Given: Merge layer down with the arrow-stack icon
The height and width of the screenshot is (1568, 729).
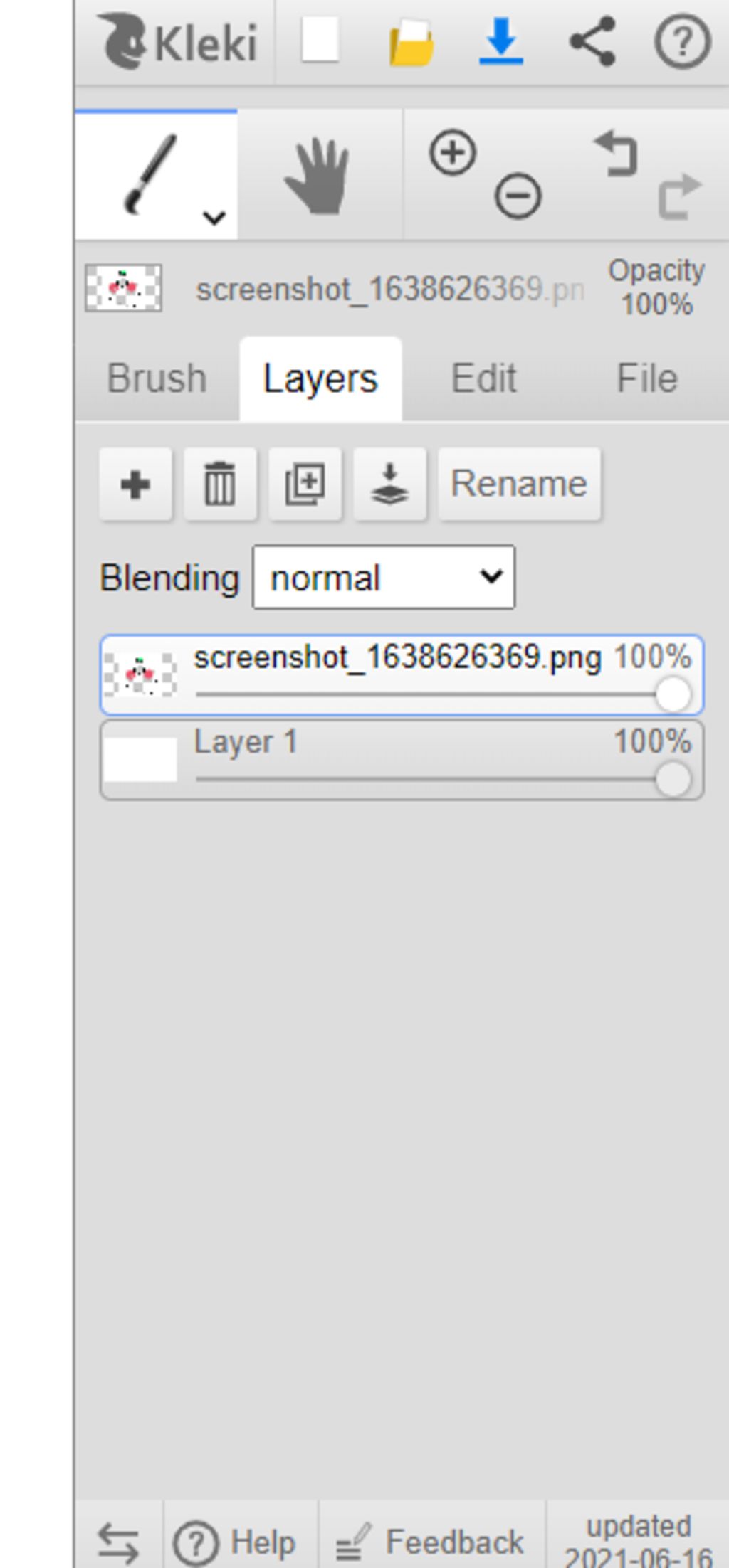Looking at the screenshot, I should [389, 484].
